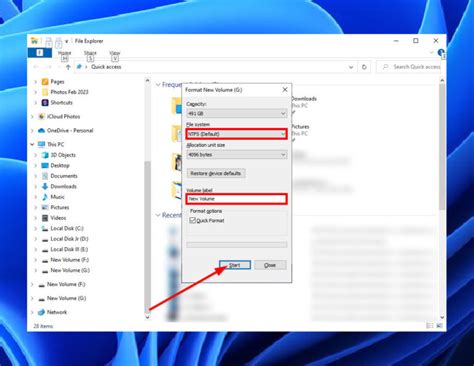Click the Back navigation arrow
Screen dimensions: 474x366
[x=36, y=67]
